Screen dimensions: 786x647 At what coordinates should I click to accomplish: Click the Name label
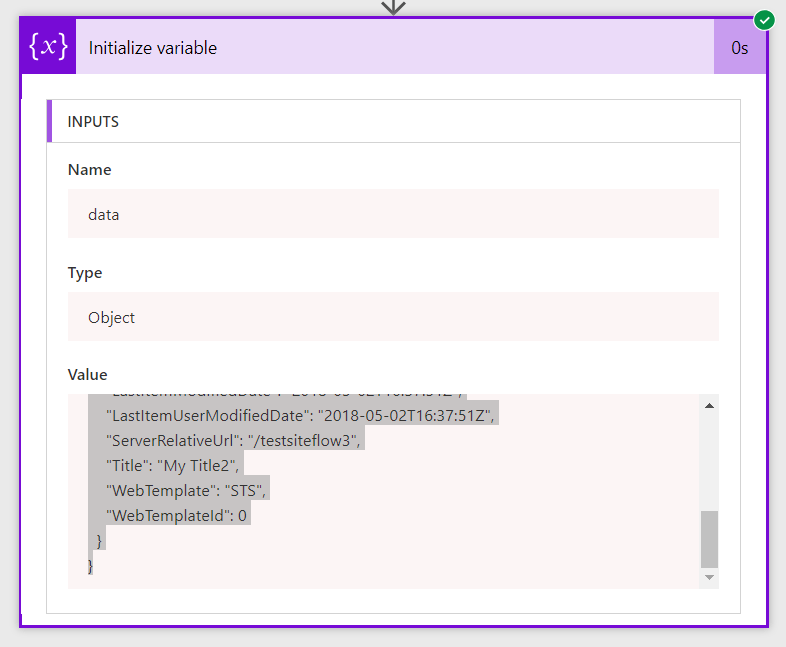point(89,169)
